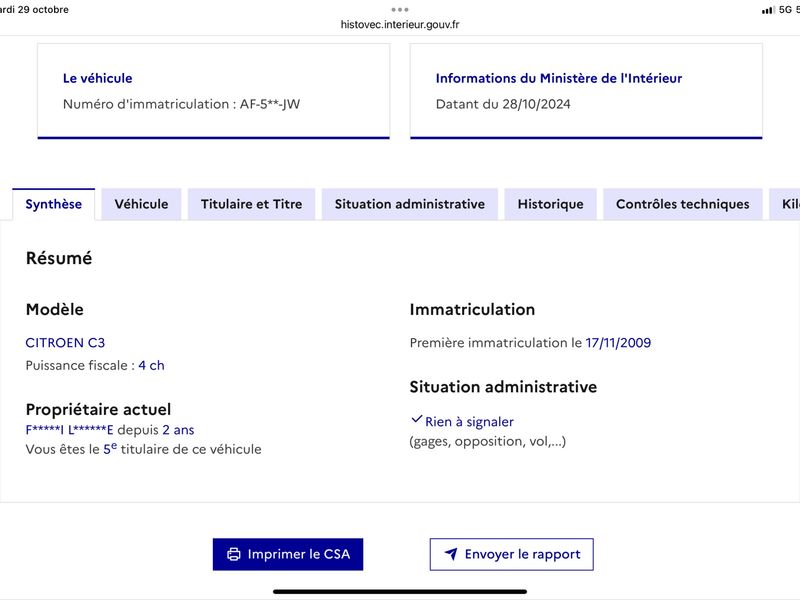Click the Envoyer le rapport button

tap(512, 554)
